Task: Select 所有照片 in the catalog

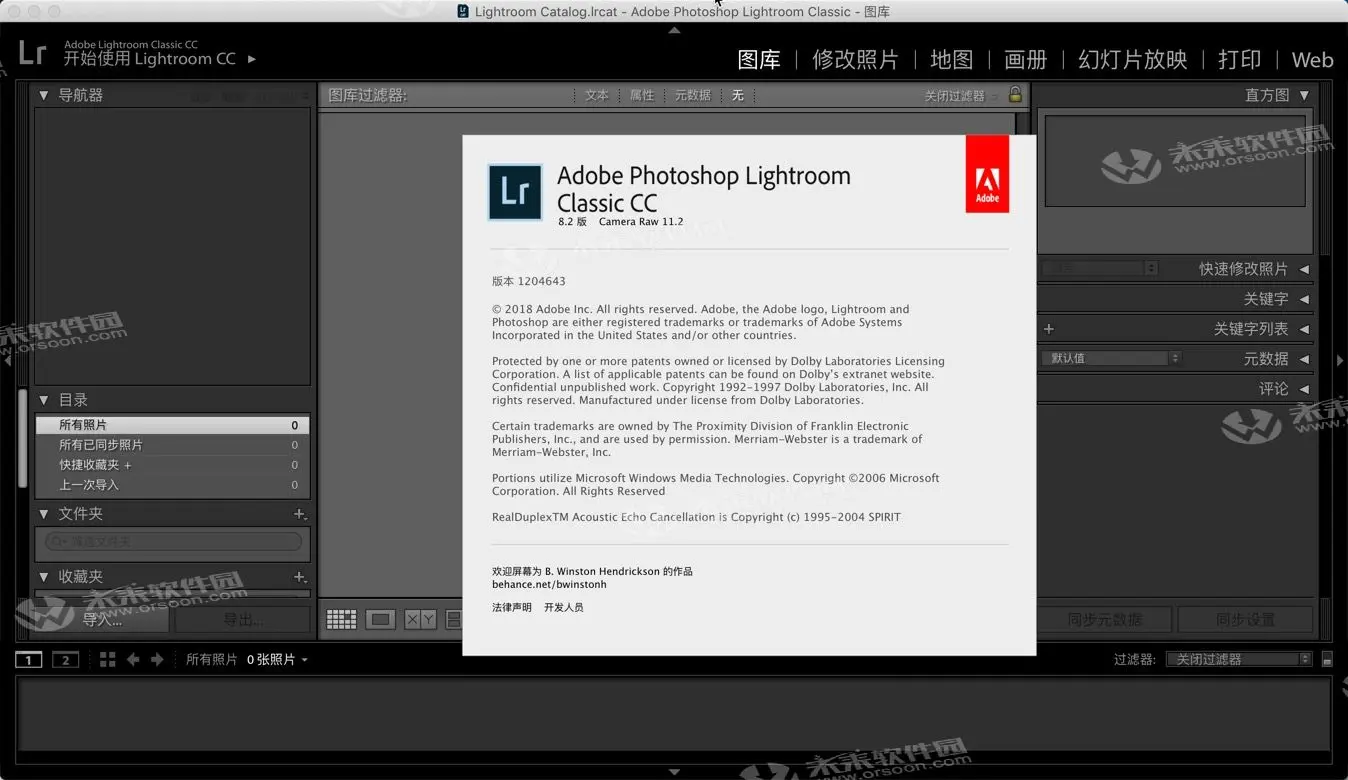Action: tap(172, 425)
